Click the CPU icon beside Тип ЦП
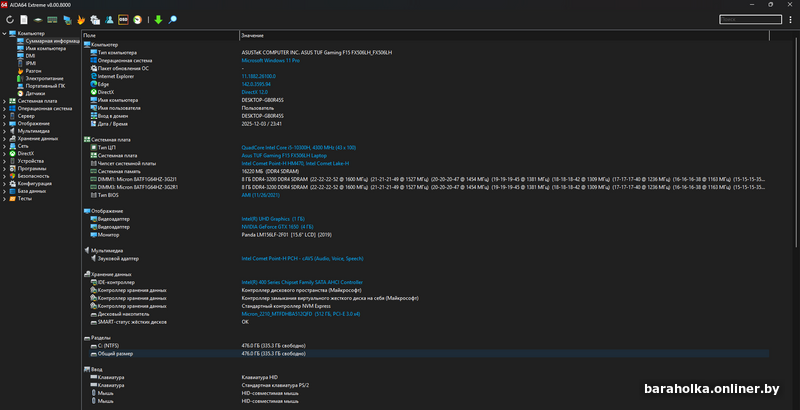Screen dimensions: 800x410 click(x=93, y=147)
